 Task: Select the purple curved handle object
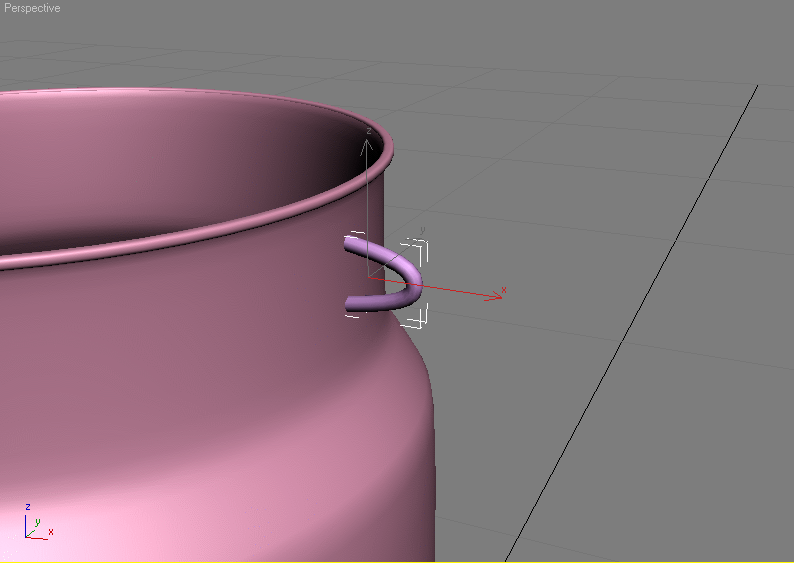(x=385, y=274)
